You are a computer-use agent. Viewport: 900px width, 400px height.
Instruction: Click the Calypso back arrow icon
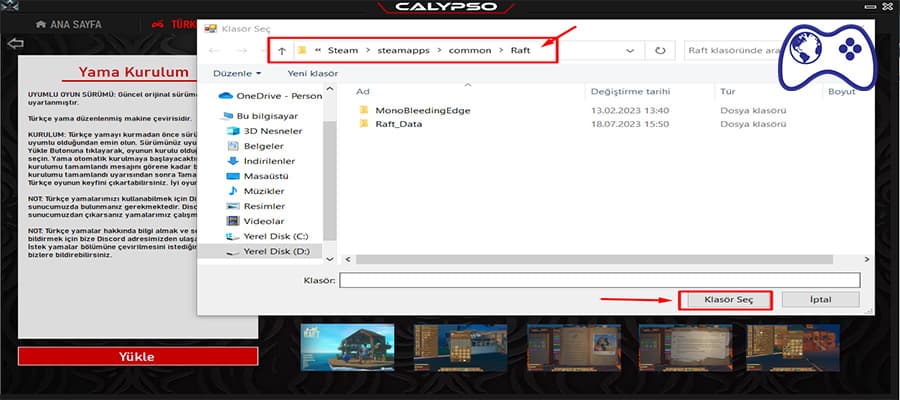pyautogui.click(x=15, y=44)
